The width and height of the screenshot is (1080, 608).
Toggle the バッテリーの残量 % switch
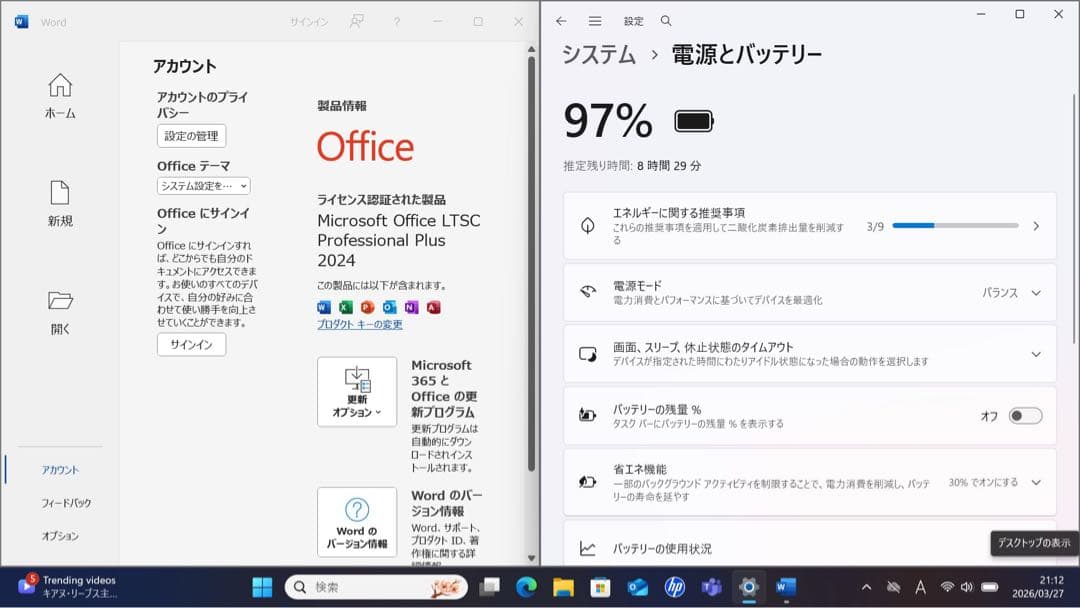[x=1026, y=416]
